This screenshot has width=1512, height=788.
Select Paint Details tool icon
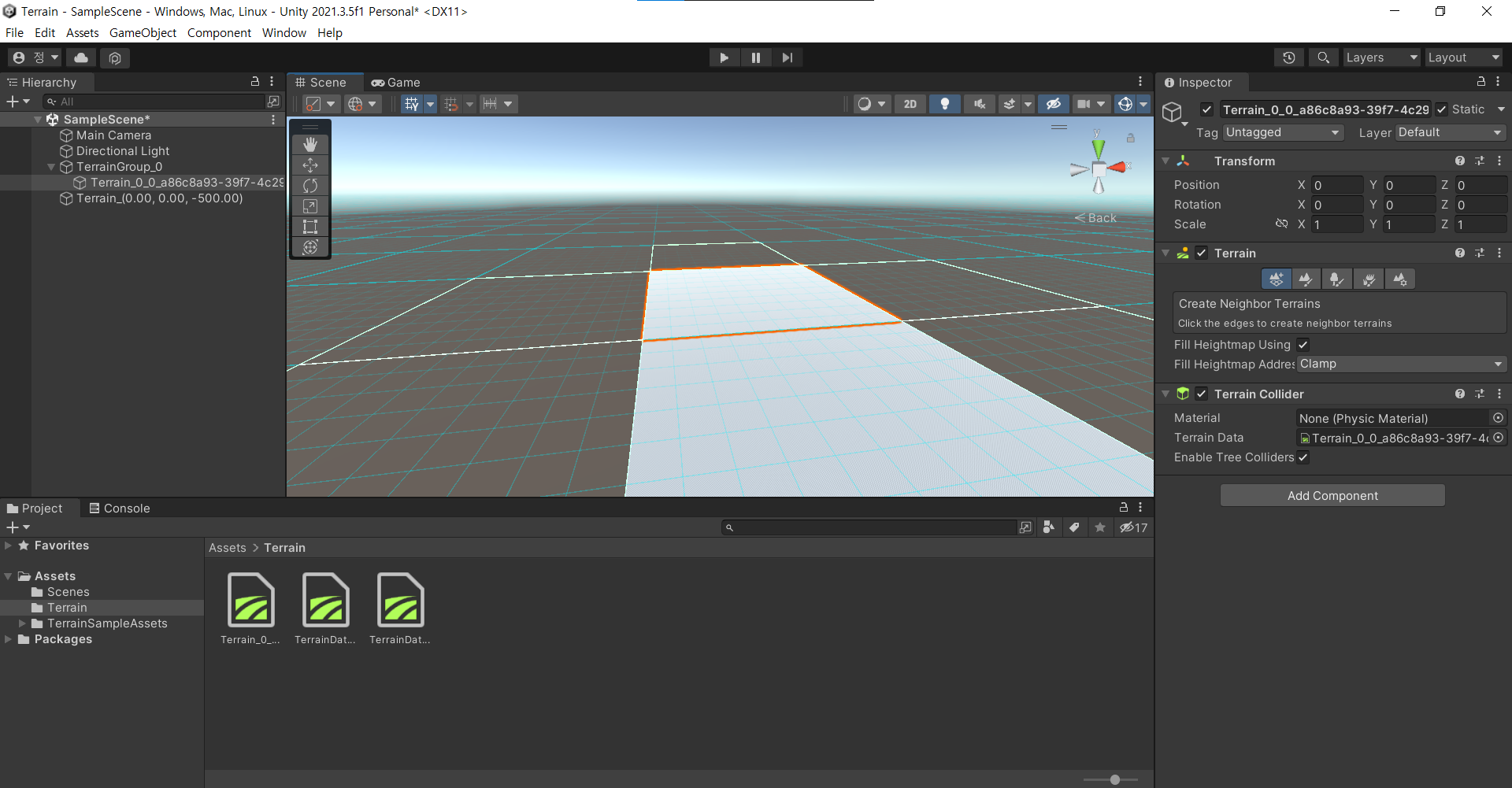coord(1369,279)
